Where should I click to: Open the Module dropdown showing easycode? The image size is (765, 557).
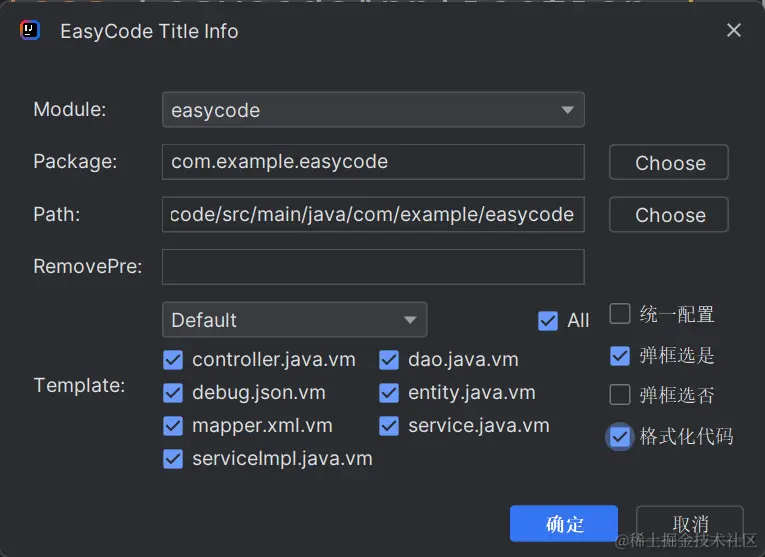pyautogui.click(x=373, y=110)
